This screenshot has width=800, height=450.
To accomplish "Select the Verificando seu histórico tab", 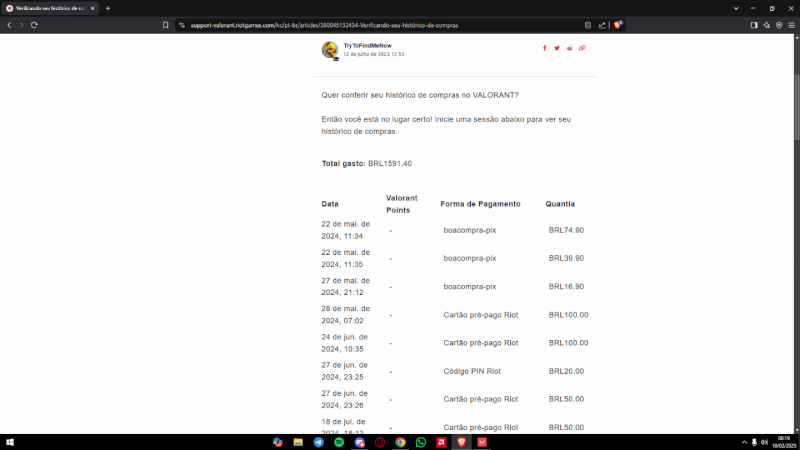I will (x=50, y=8).
